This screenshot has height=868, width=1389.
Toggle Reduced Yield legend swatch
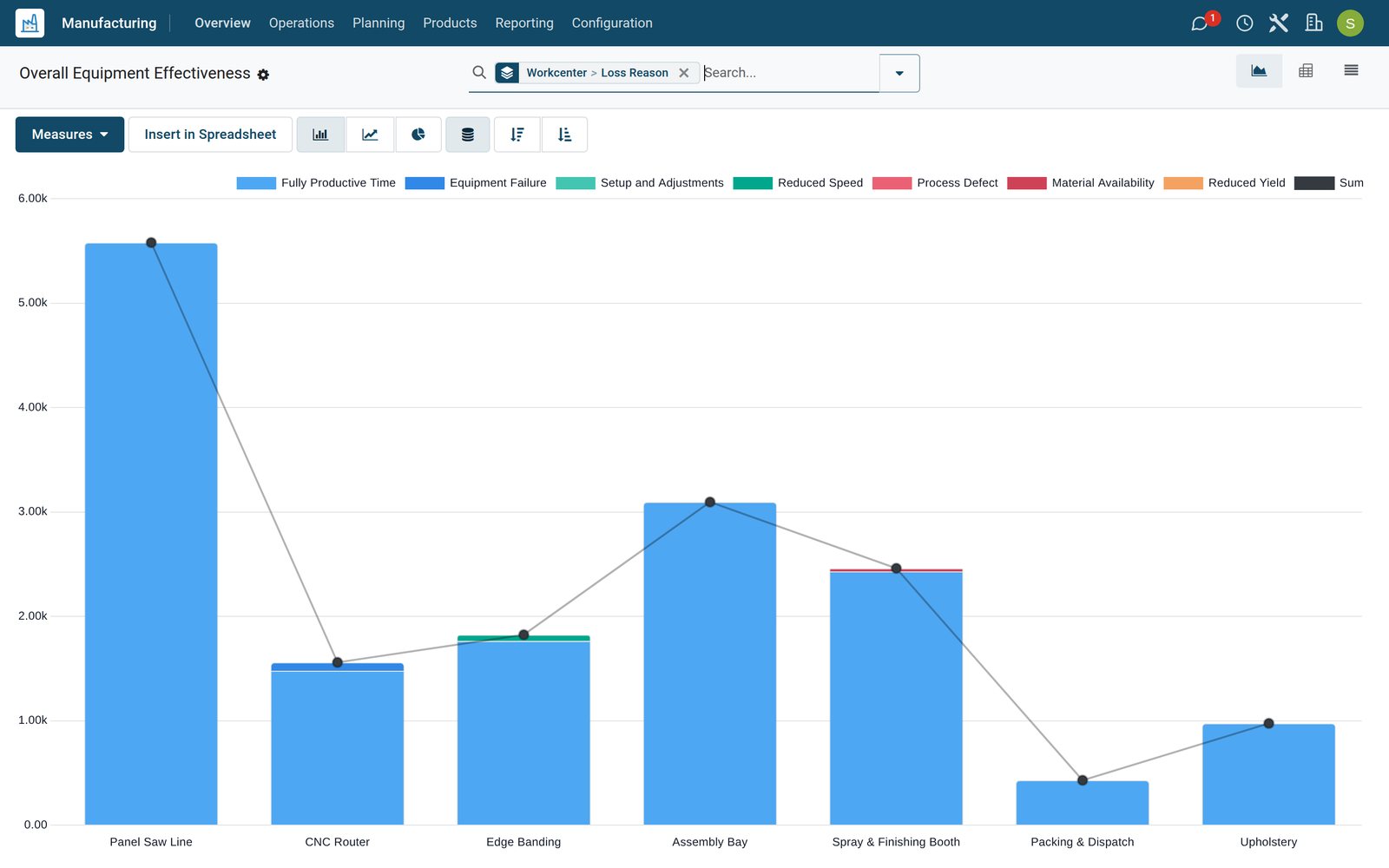coord(1183,183)
